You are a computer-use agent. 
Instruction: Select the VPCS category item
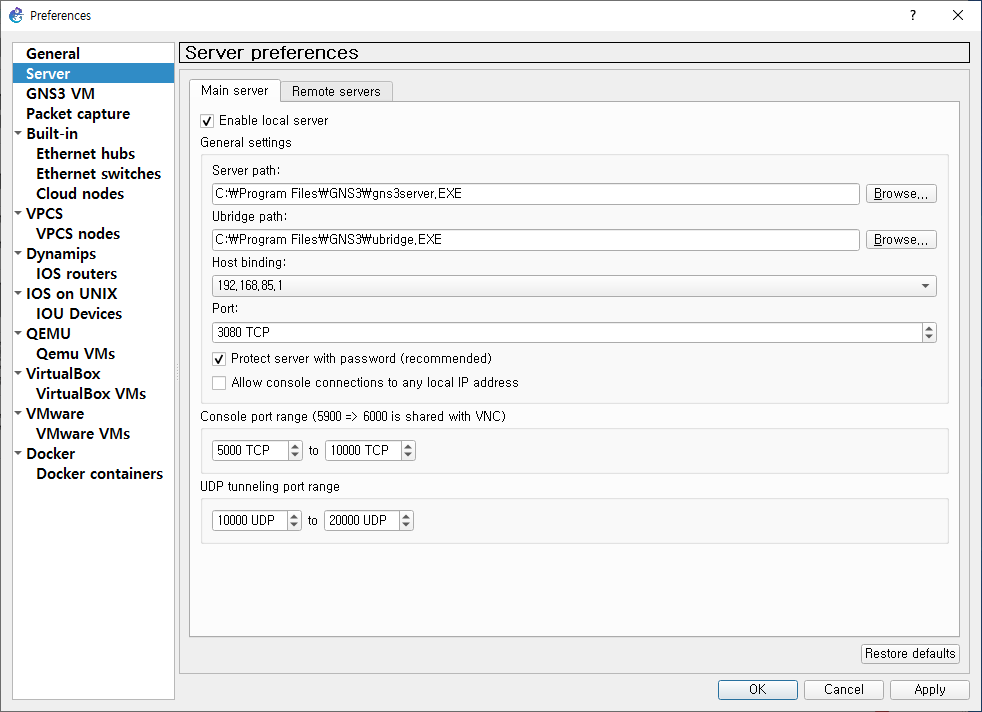[44, 214]
